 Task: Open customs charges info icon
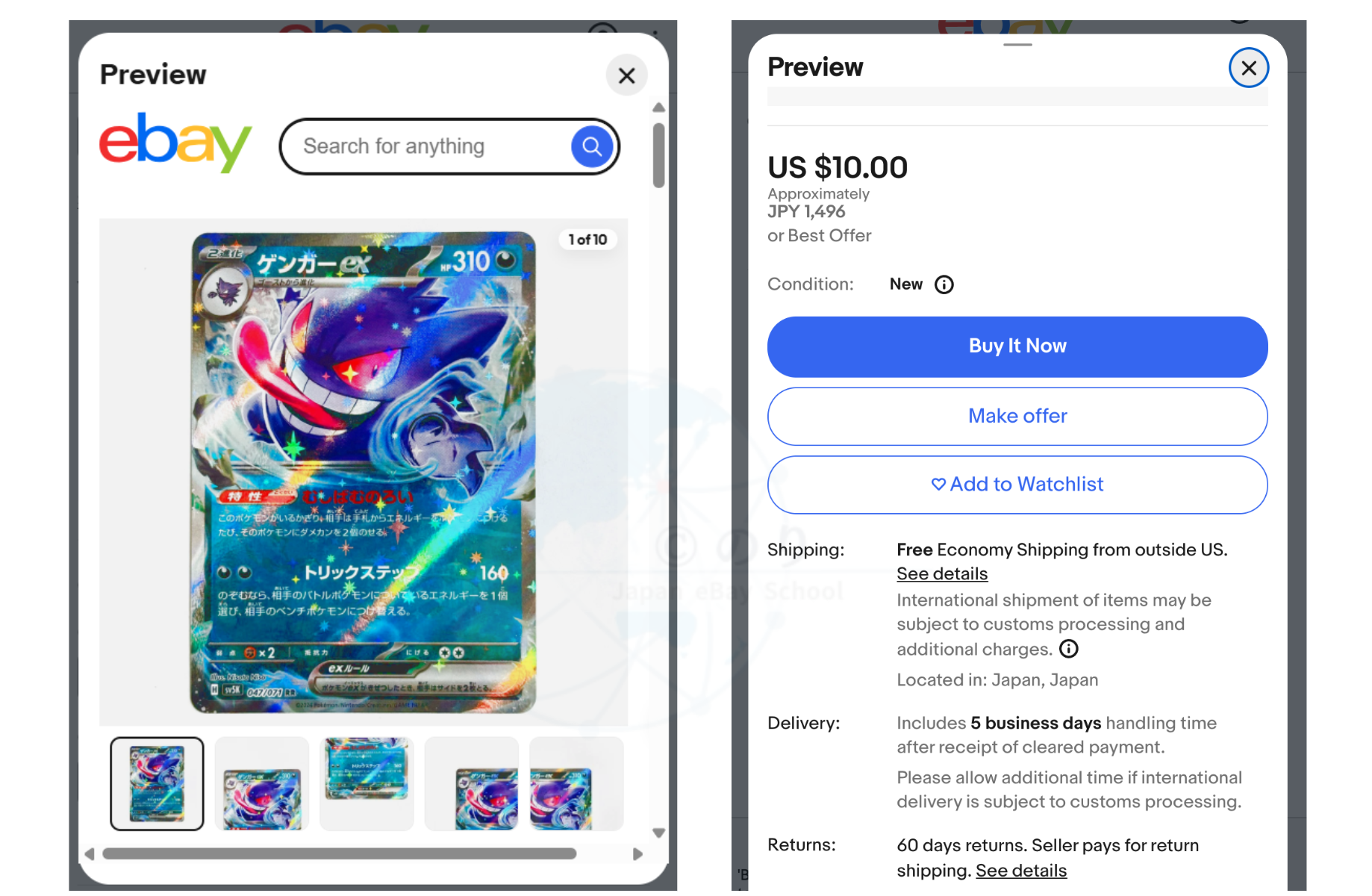pyautogui.click(x=1069, y=649)
